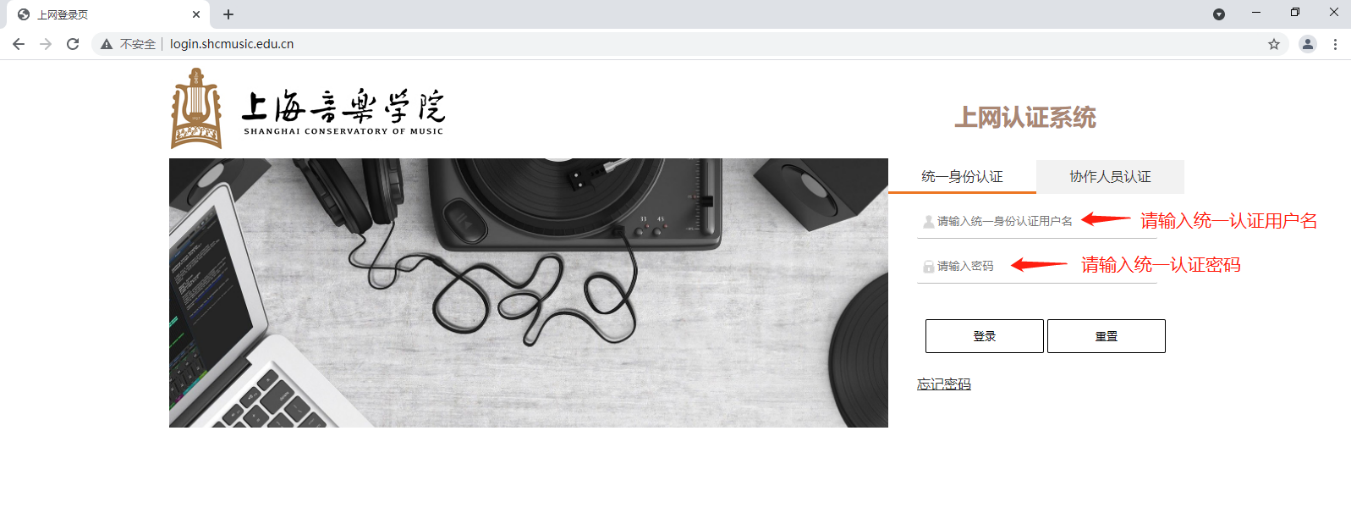Viewport: 1351px width, 508px height.
Task: Open the 忘记密码 link
Action: 944,384
